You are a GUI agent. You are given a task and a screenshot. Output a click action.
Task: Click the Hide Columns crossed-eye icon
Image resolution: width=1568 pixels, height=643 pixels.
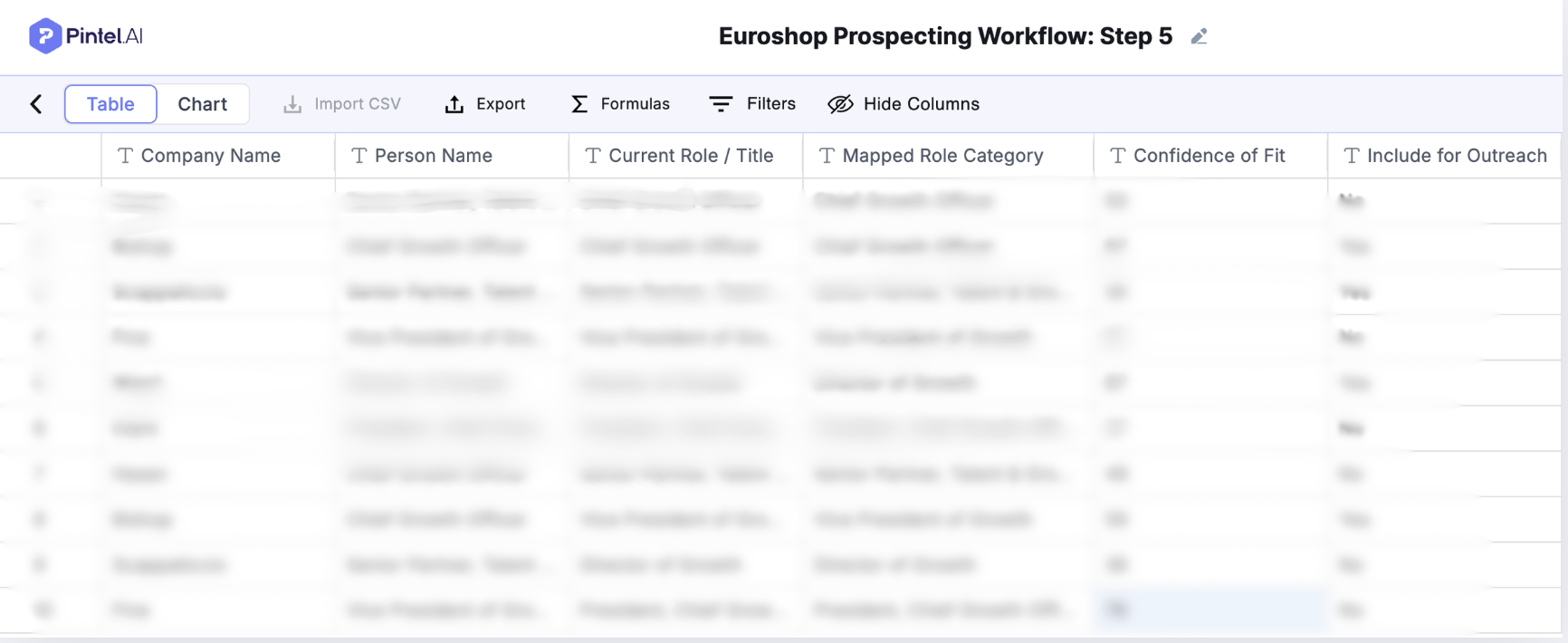click(840, 104)
